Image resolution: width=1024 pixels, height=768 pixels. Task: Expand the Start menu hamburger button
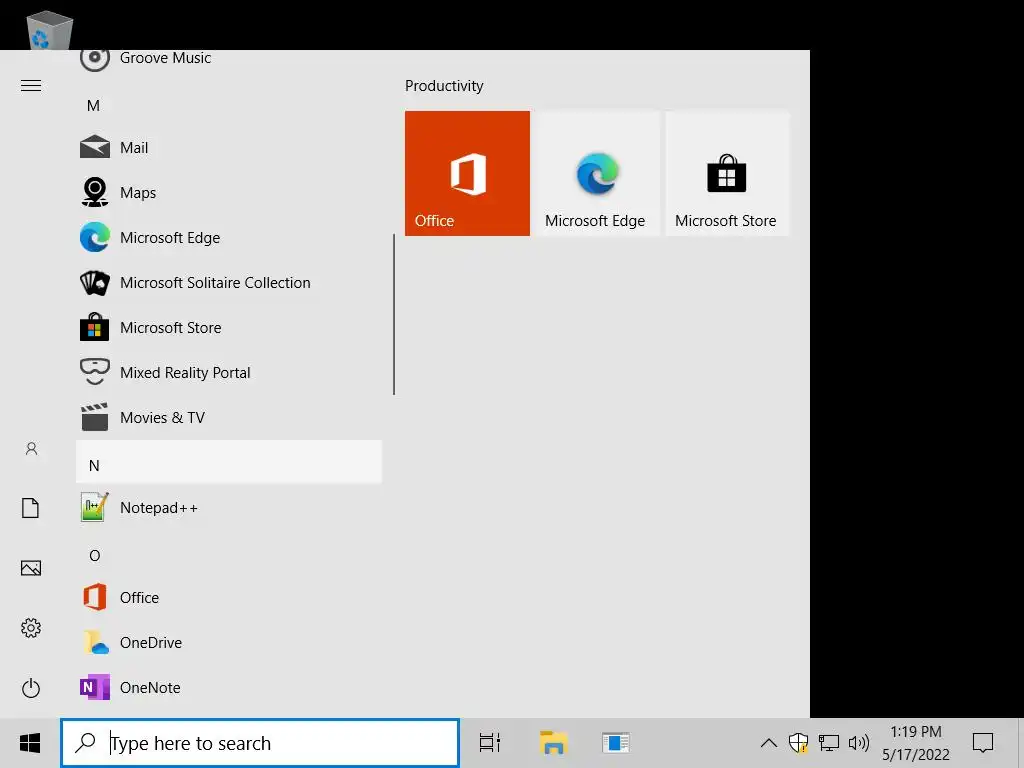pyautogui.click(x=31, y=86)
